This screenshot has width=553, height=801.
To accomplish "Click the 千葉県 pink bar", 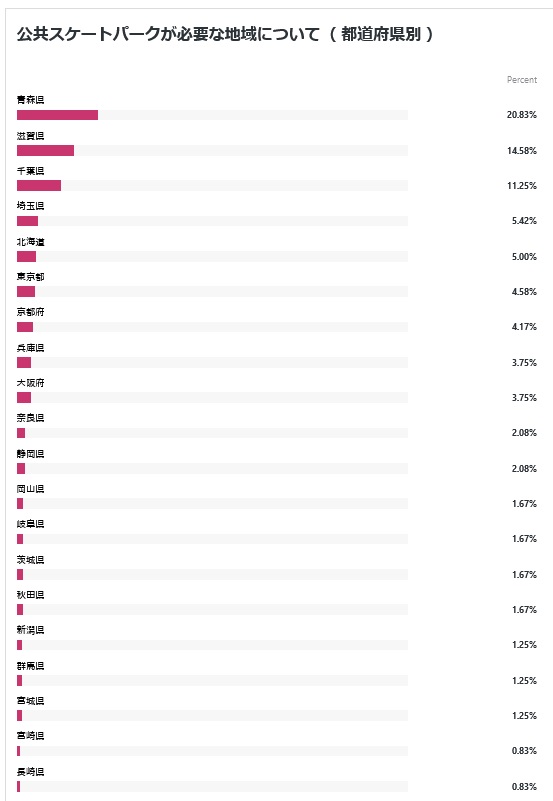I will (x=39, y=185).
